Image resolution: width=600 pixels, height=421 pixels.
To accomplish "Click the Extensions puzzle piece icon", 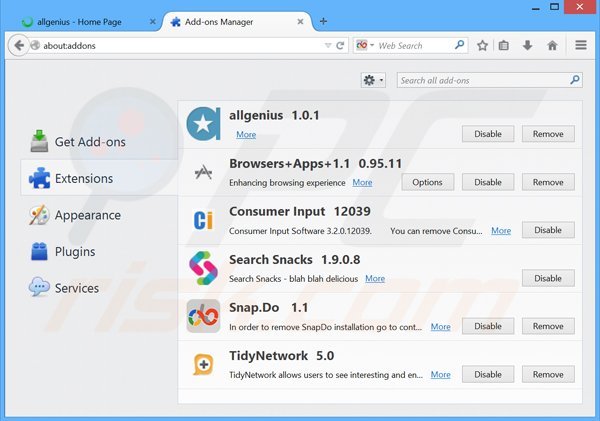I will click(x=39, y=178).
